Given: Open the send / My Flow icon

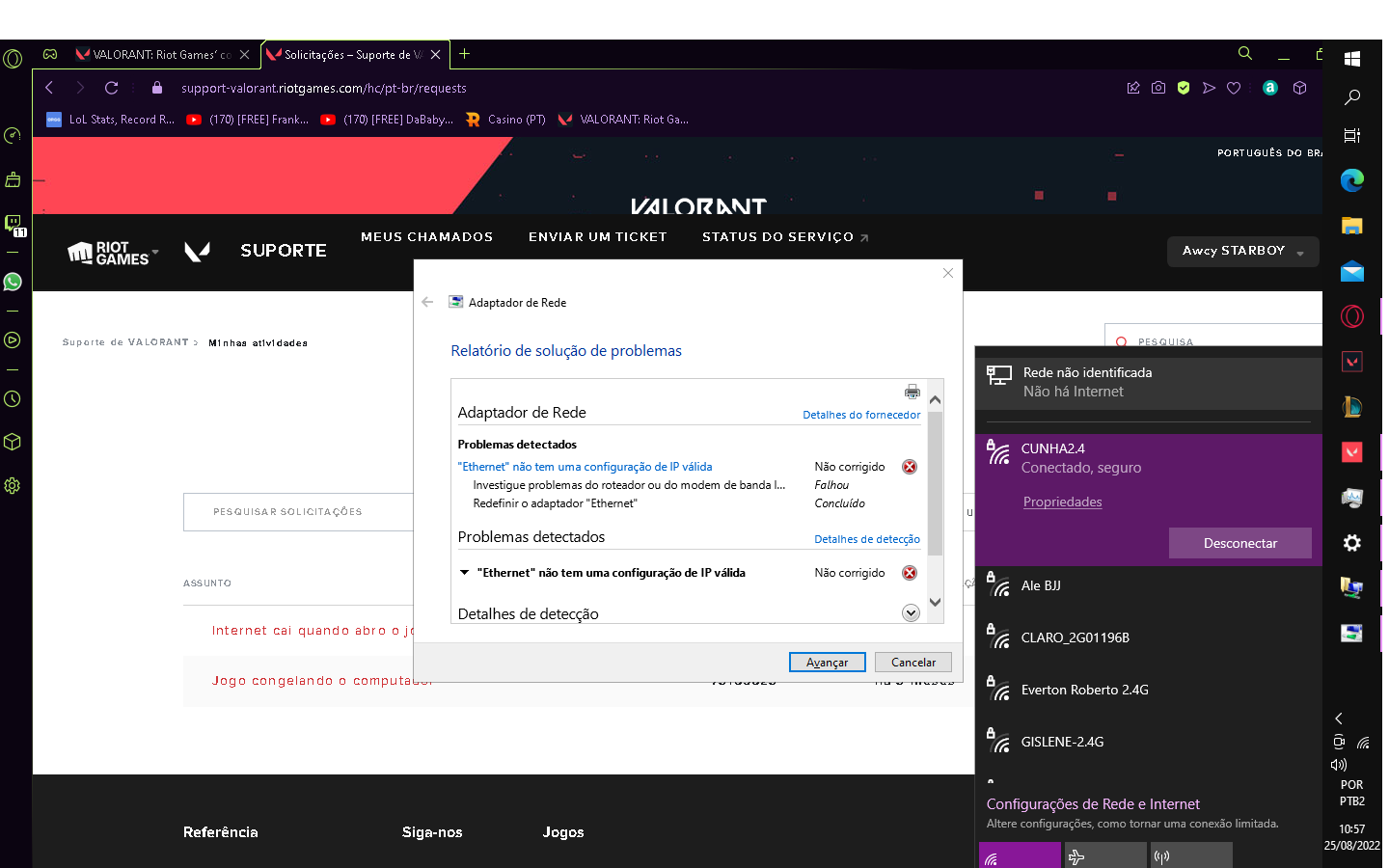Looking at the screenshot, I should (x=1209, y=88).
